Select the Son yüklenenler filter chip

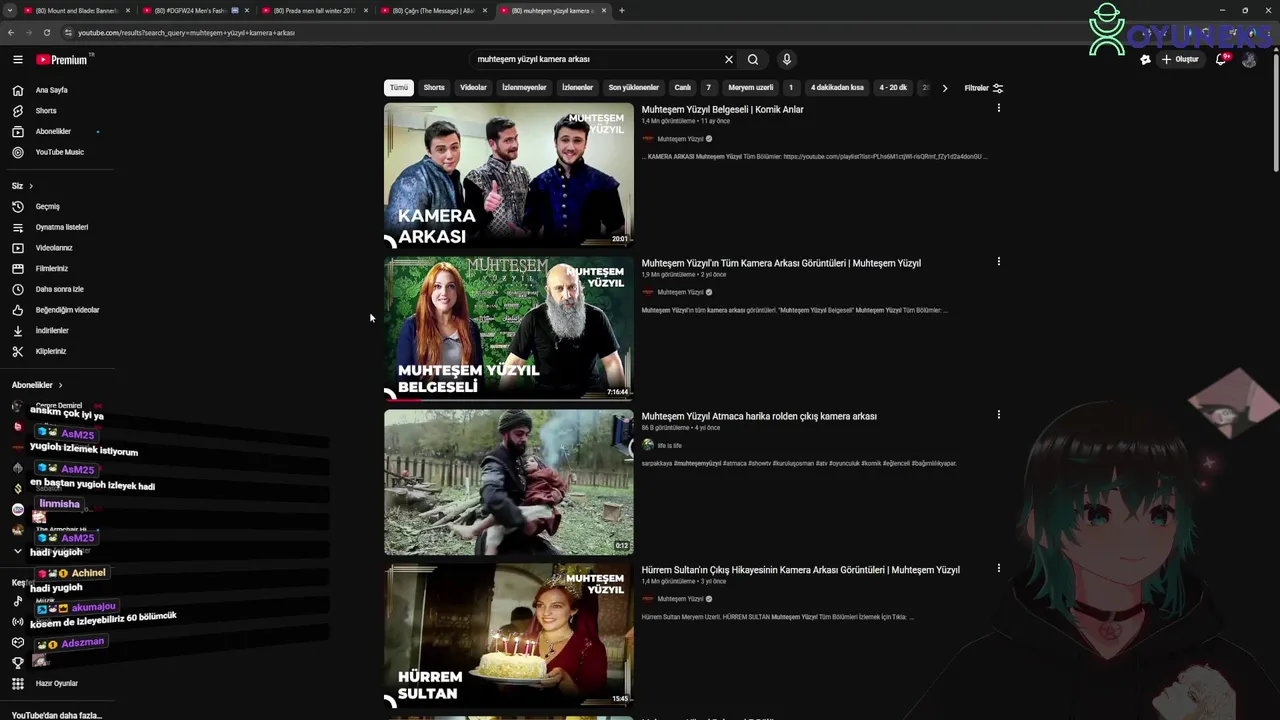[x=634, y=88]
